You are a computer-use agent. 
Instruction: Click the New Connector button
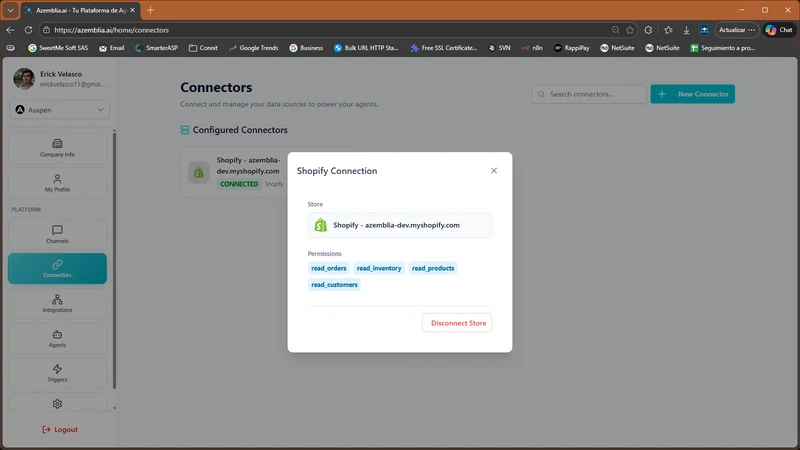[x=692, y=94]
